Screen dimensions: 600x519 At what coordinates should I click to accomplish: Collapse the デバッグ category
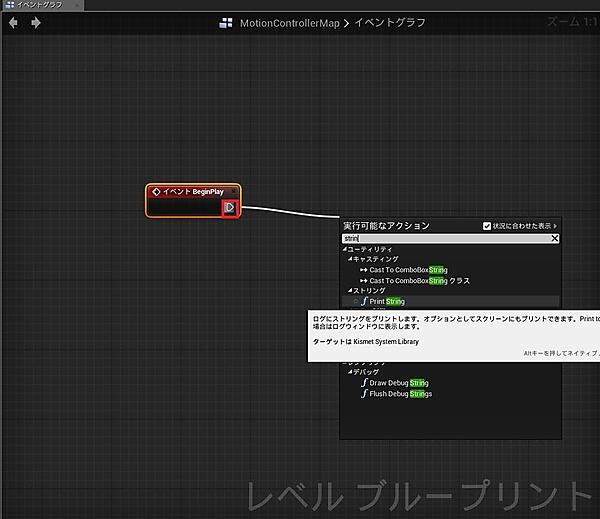350,372
